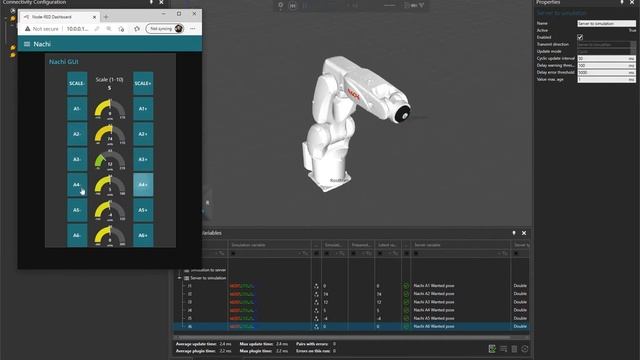Click the A3- jog button
Viewport: 640px width, 360px height.
click(77, 159)
